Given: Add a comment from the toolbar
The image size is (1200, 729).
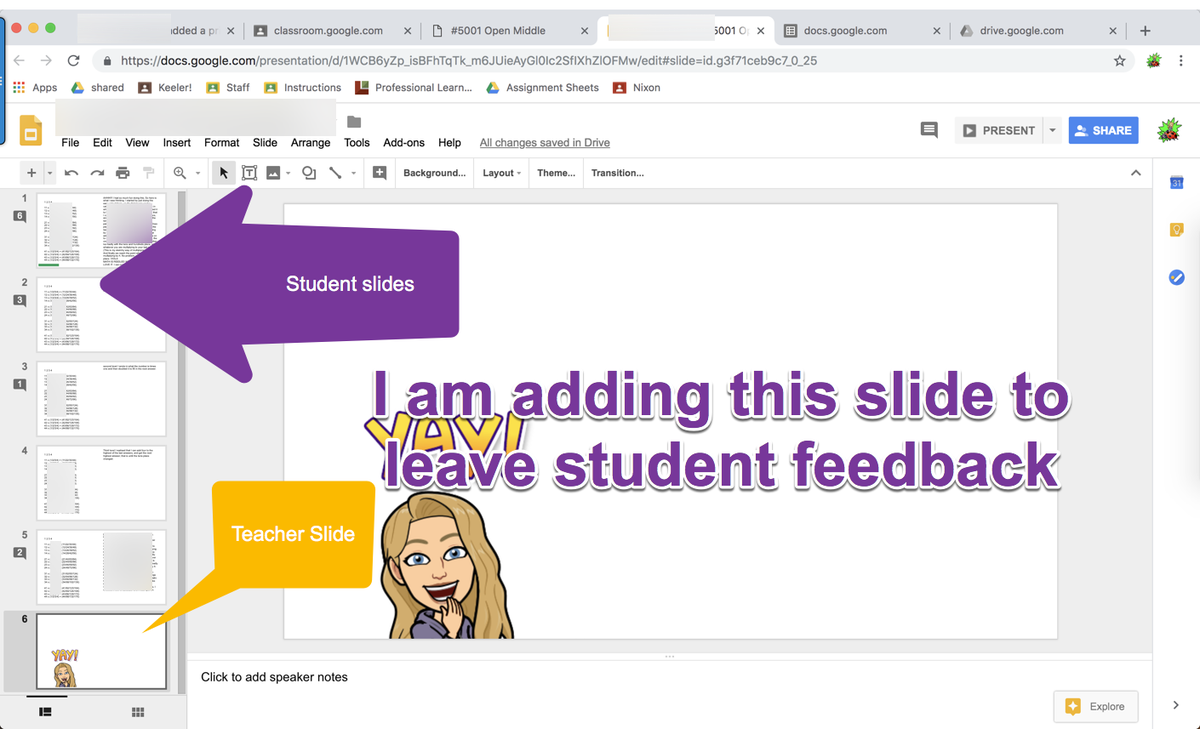Looking at the screenshot, I should point(380,173).
